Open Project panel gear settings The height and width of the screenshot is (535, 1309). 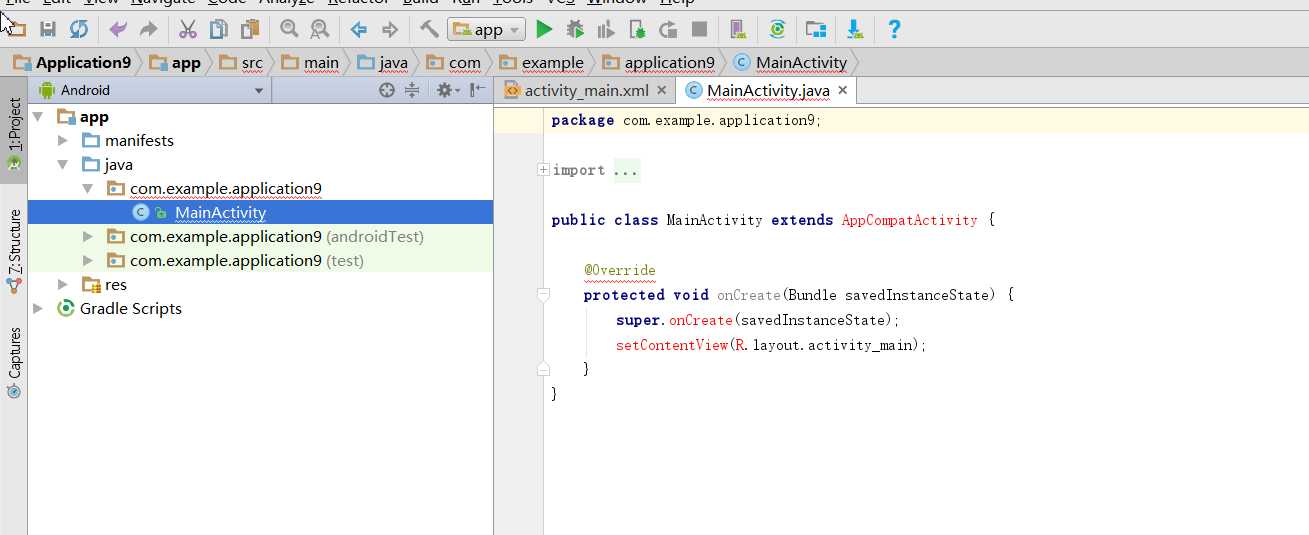447,90
